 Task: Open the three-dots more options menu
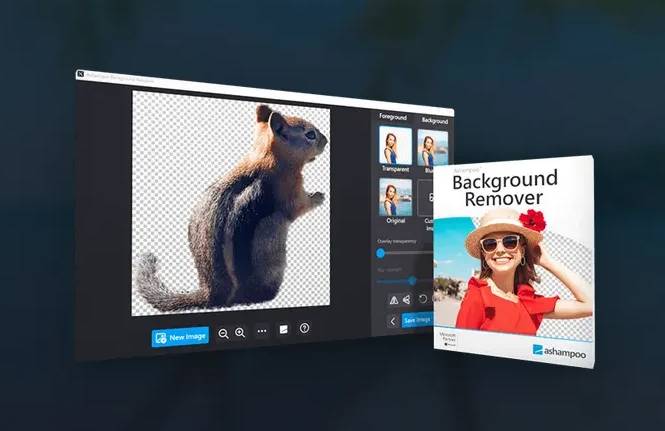click(262, 331)
